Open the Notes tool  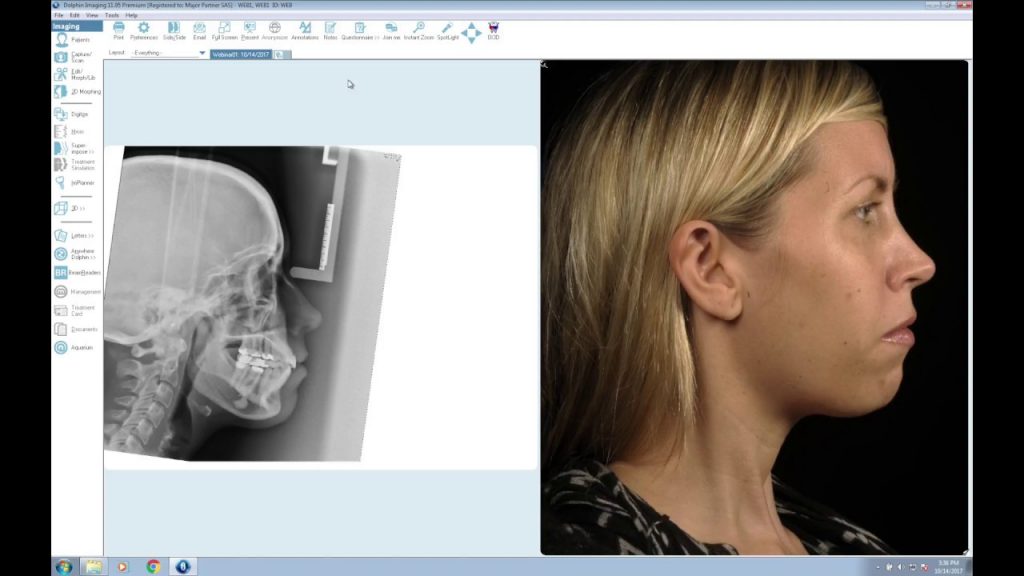(x=330, y=29)
